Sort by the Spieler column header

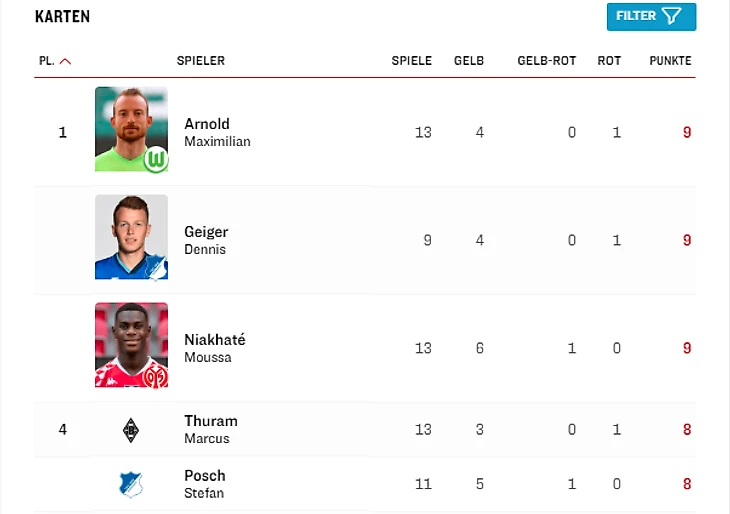click(x=201, y=61)
